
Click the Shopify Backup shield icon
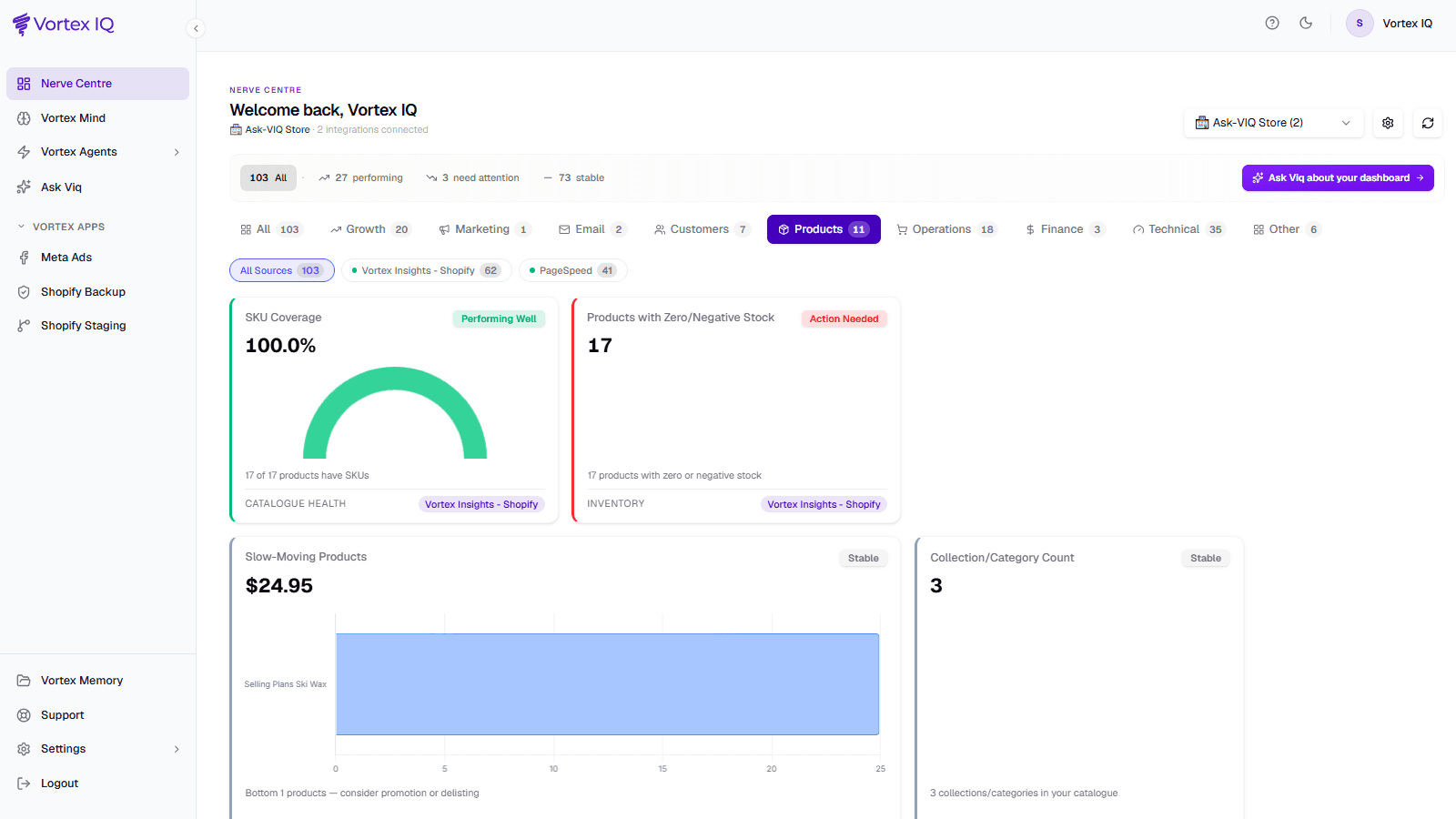[x=24, y=292]
